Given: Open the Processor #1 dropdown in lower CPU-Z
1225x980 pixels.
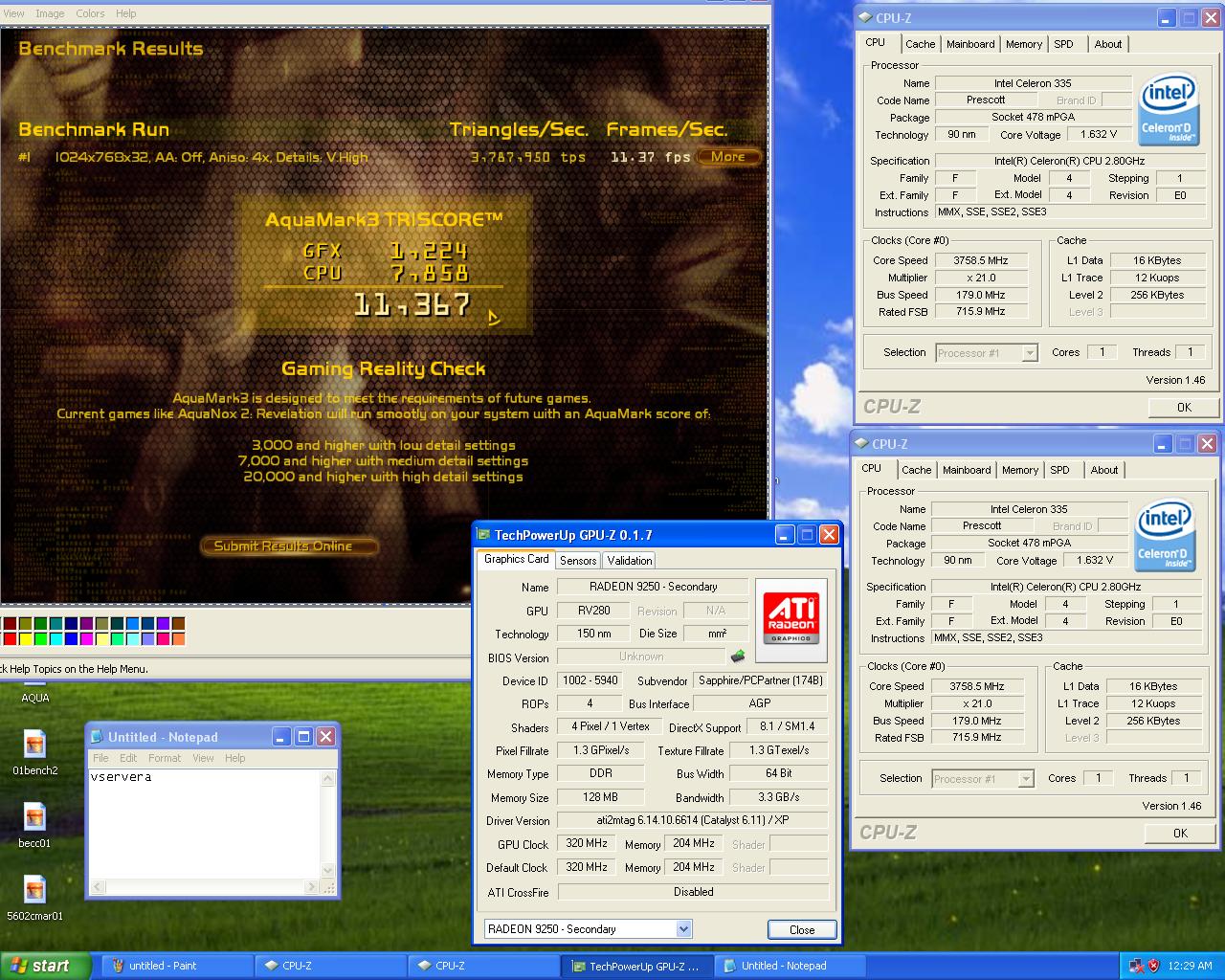Looking at the screenshot, I should pos(1026,779).
